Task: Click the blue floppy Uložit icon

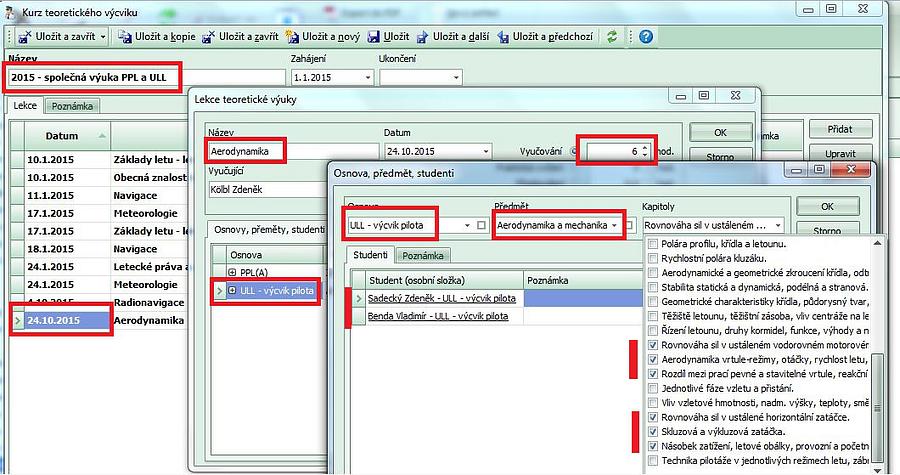Action: coord(373,37)
